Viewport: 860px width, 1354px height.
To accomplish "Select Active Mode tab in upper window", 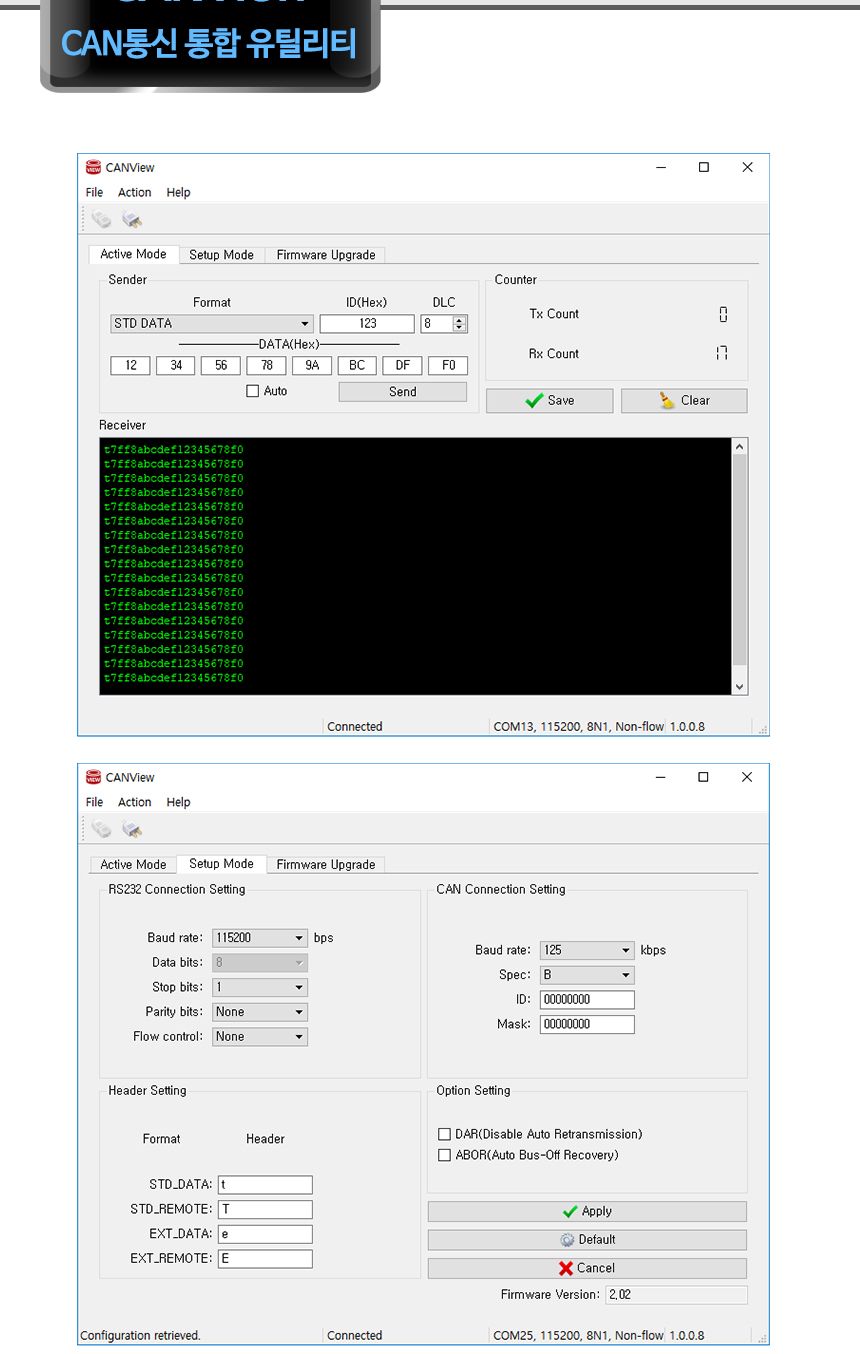I will (x=134, y=254).
